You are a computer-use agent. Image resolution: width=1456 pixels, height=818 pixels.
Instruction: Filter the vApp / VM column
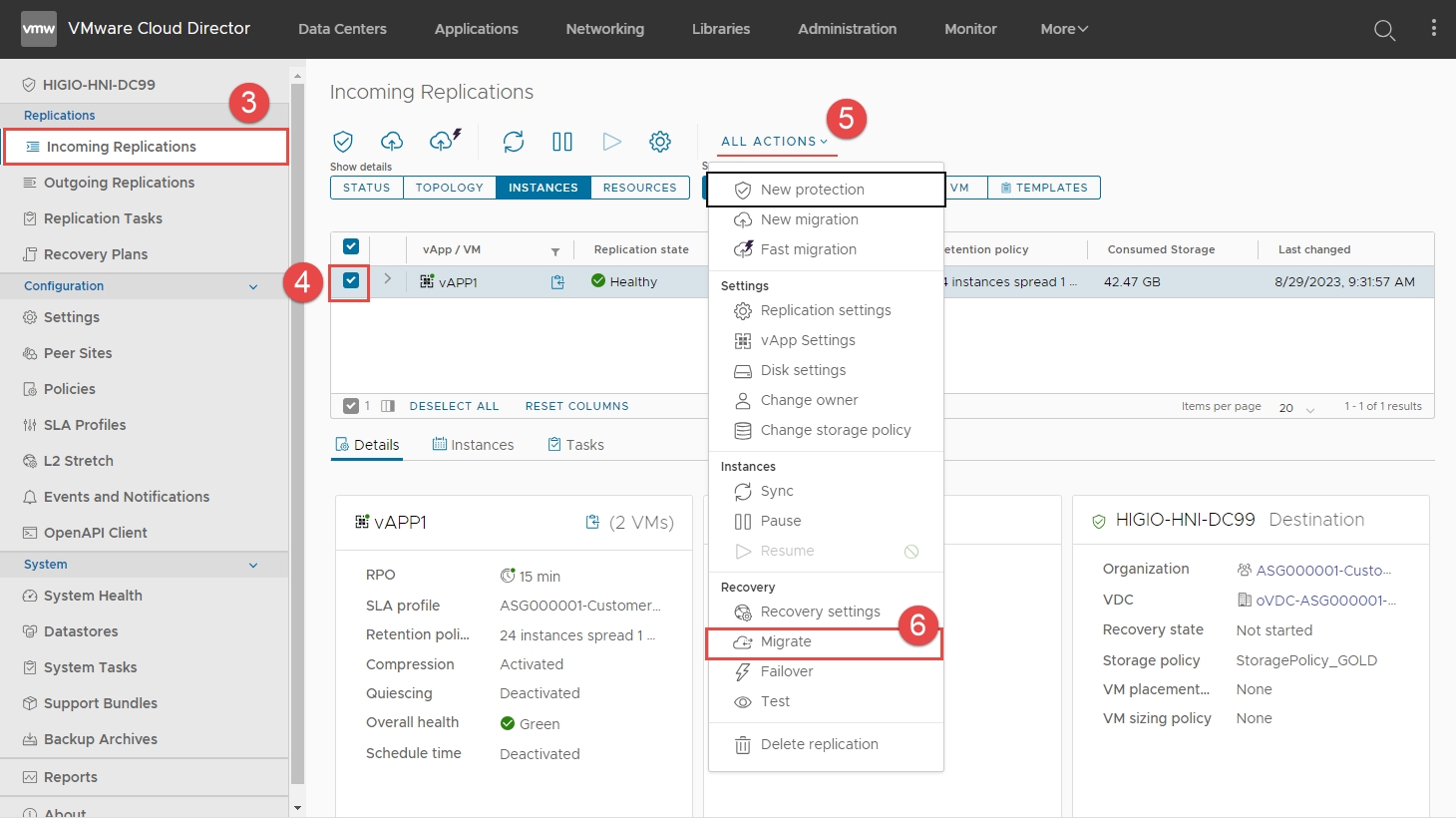pyautogui.click(x=555, y=251)
